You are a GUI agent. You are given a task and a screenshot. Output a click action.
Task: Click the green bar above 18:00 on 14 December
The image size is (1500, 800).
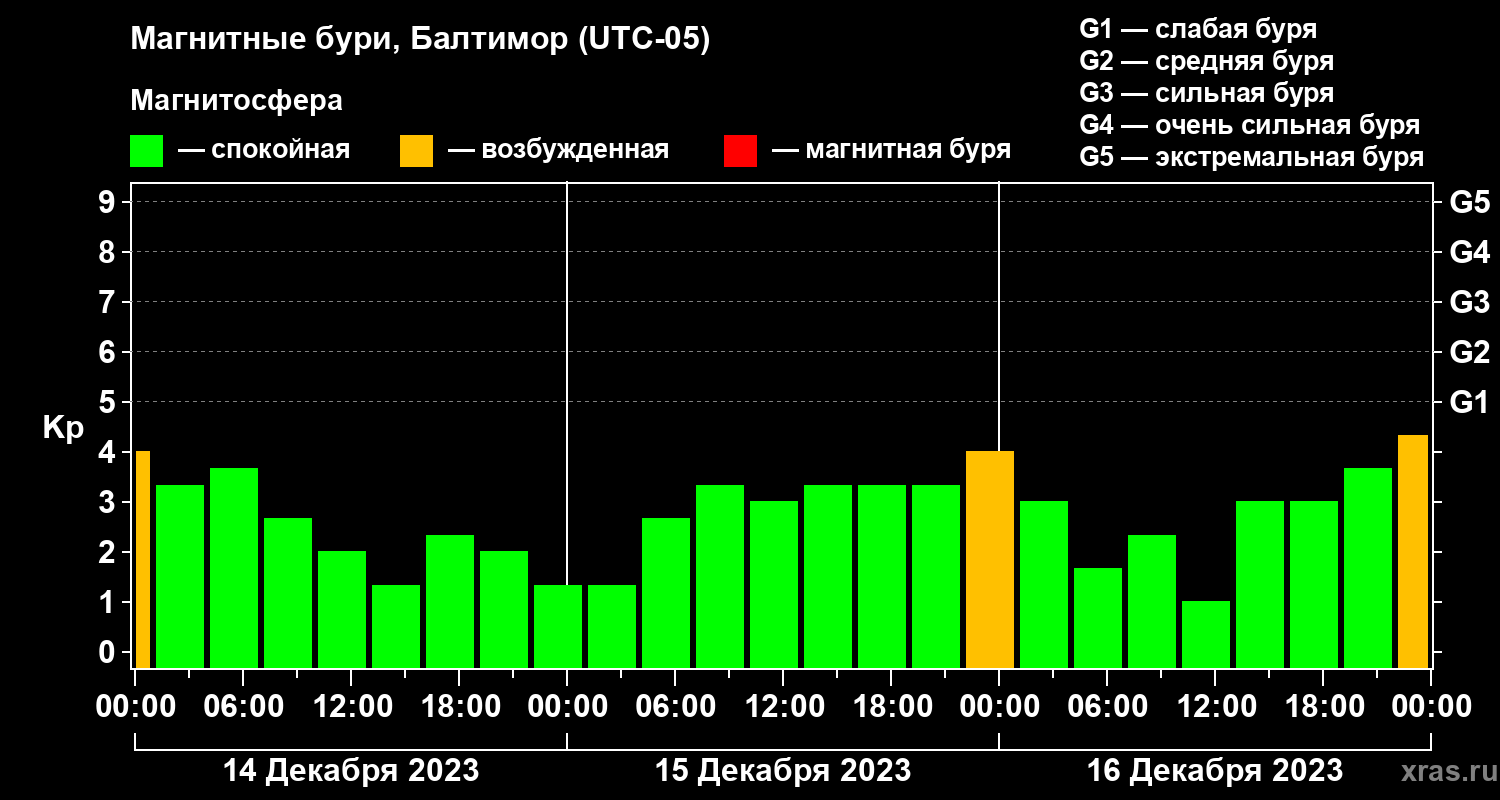point(450,601)
